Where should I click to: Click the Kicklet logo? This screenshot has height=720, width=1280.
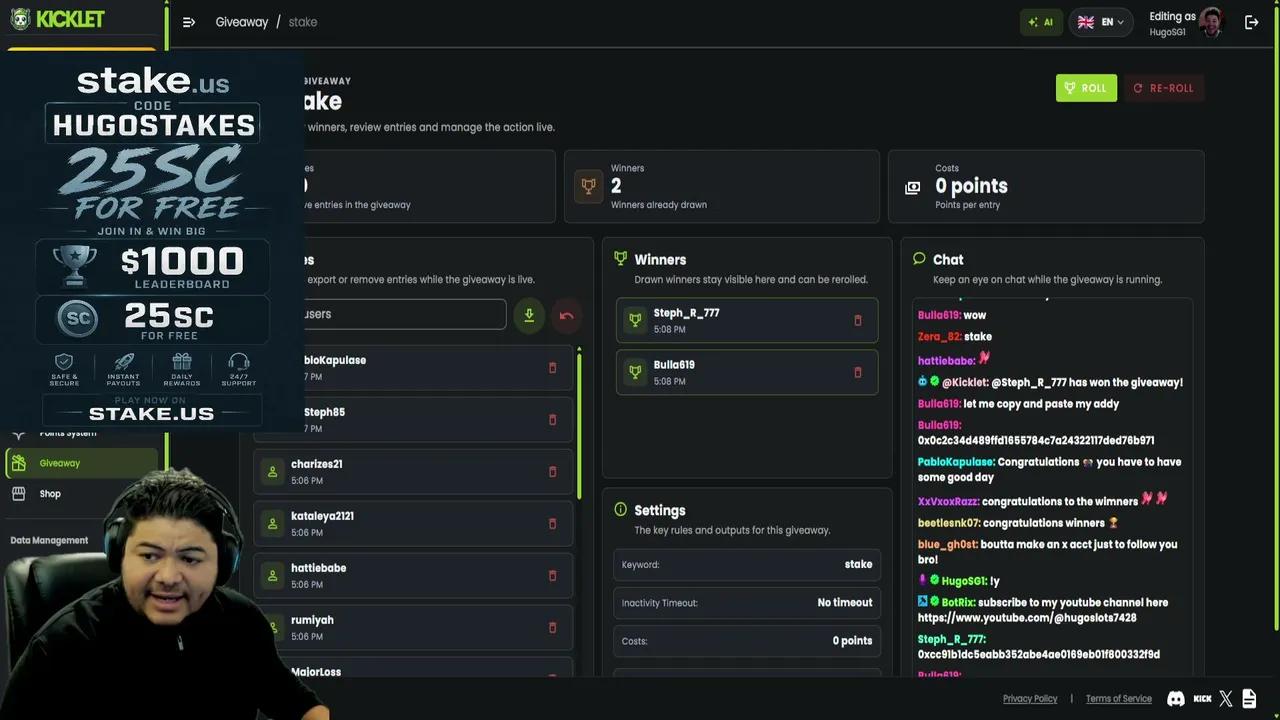56,20
